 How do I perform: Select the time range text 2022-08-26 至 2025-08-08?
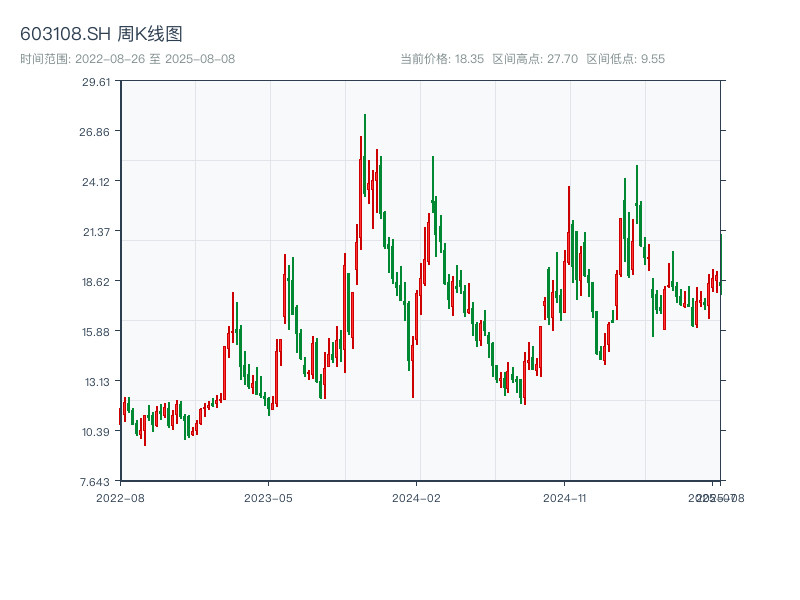[155, 59]
